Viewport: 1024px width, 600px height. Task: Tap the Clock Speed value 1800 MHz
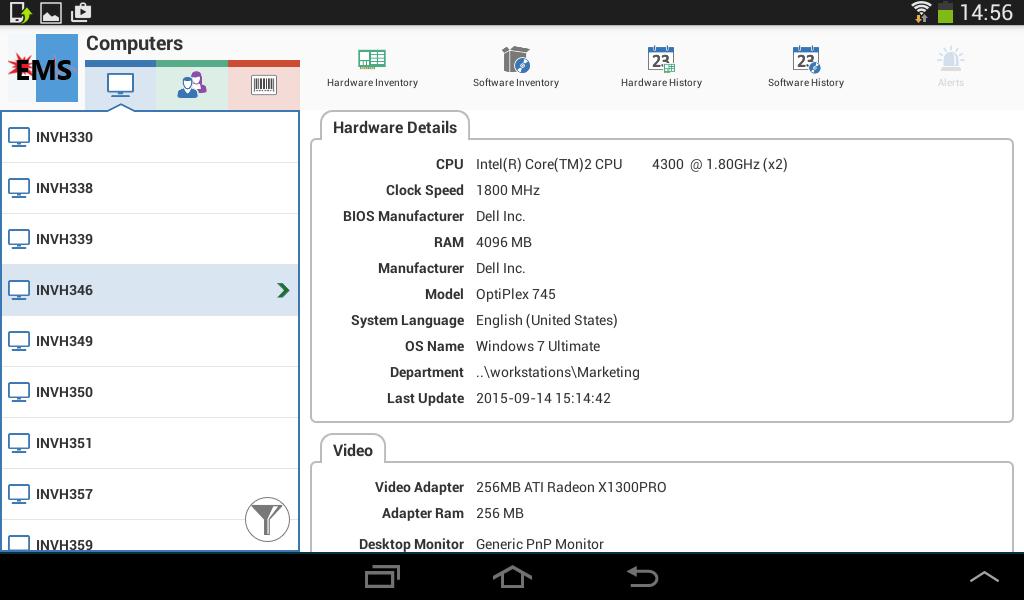[x=507, y=191]
